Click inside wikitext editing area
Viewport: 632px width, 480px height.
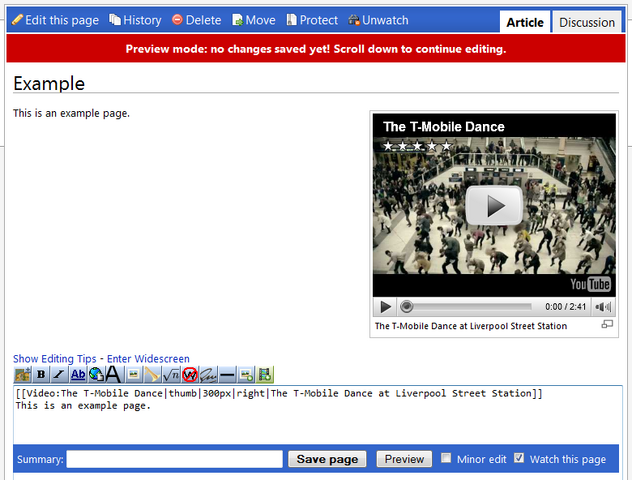click(x=318, y=415)
